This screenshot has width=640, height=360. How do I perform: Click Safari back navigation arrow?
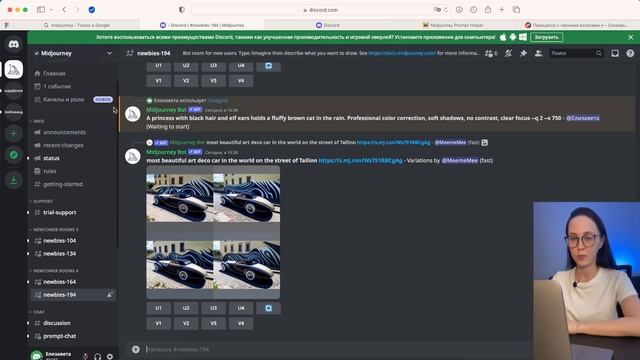[x=64, y=9]
